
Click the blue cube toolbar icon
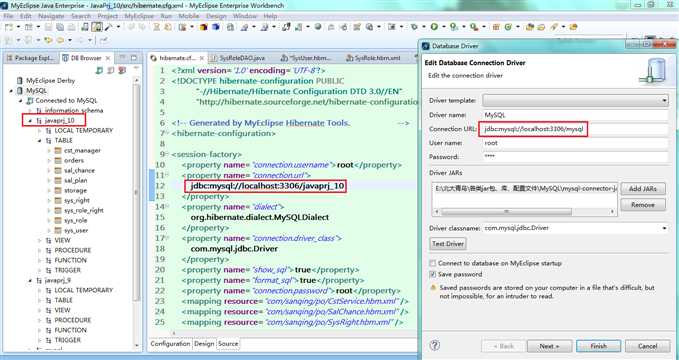pos(215,27)
